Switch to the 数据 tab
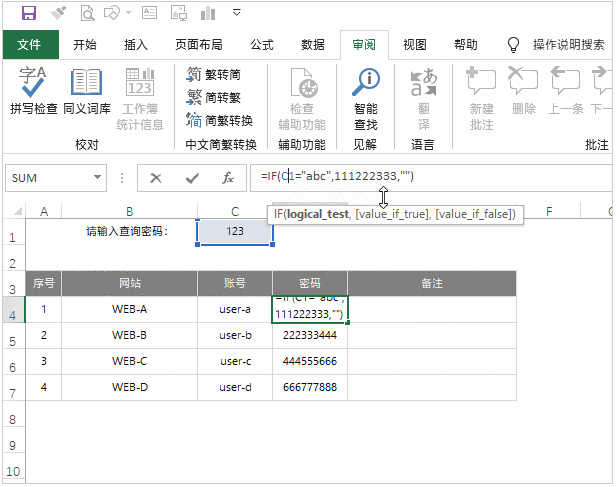 coord(313,45)
